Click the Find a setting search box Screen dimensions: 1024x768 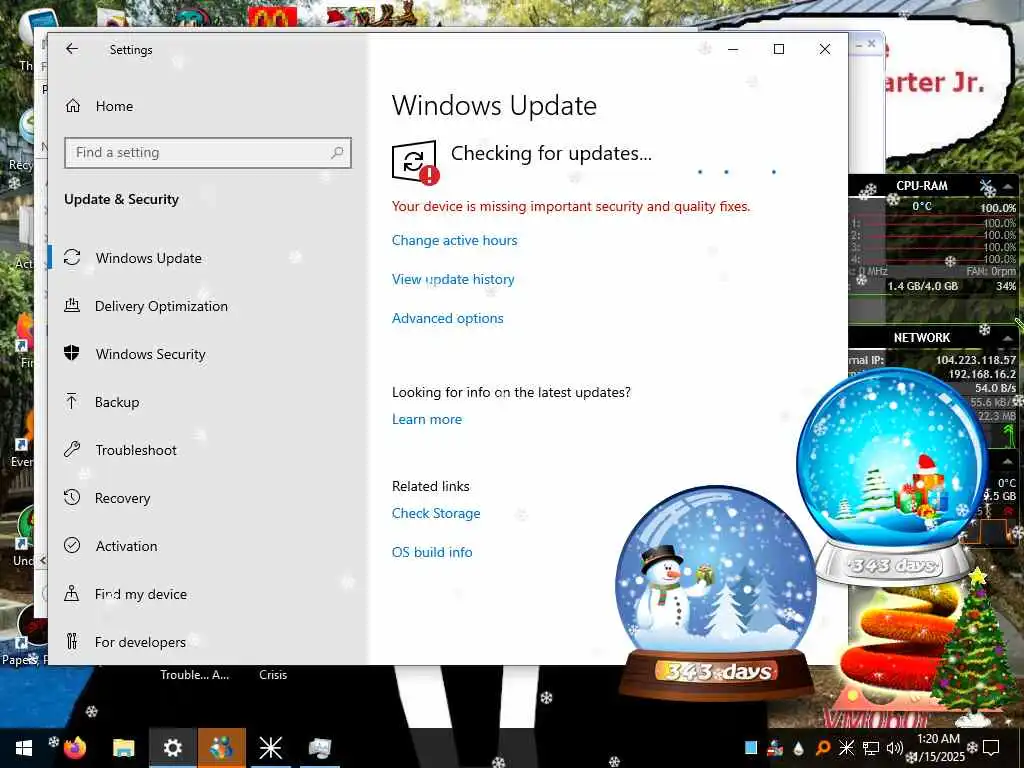(208, 153)
